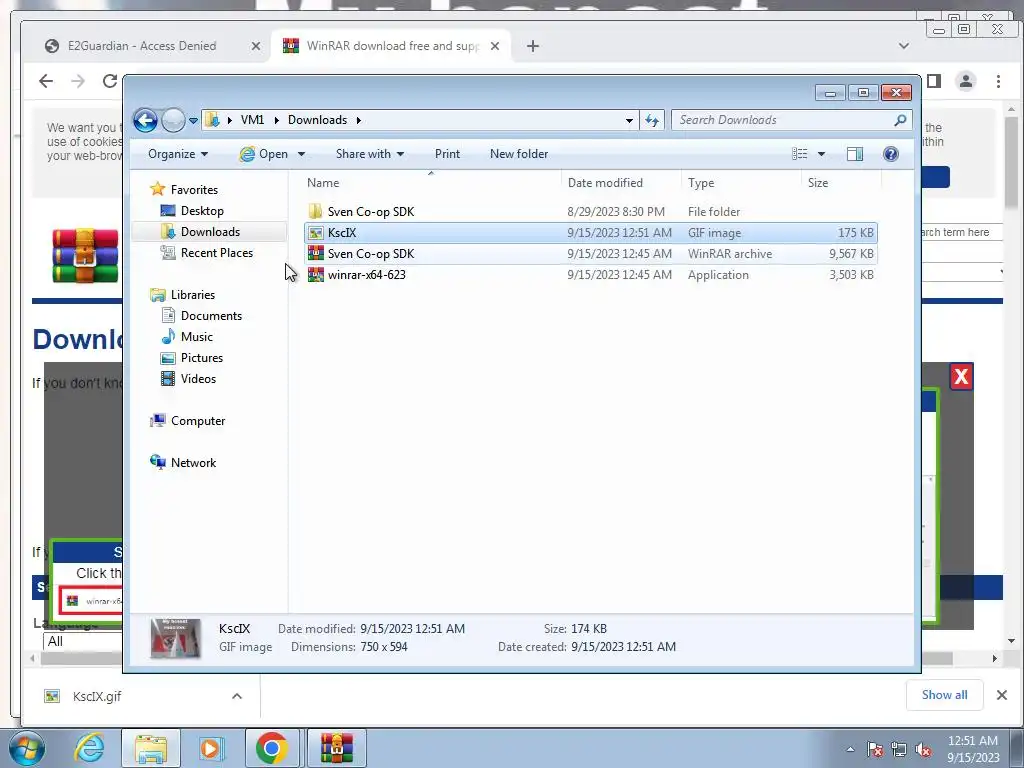Change view using the view icon
The image size is (1024, 768).
(x=800, y=154)
